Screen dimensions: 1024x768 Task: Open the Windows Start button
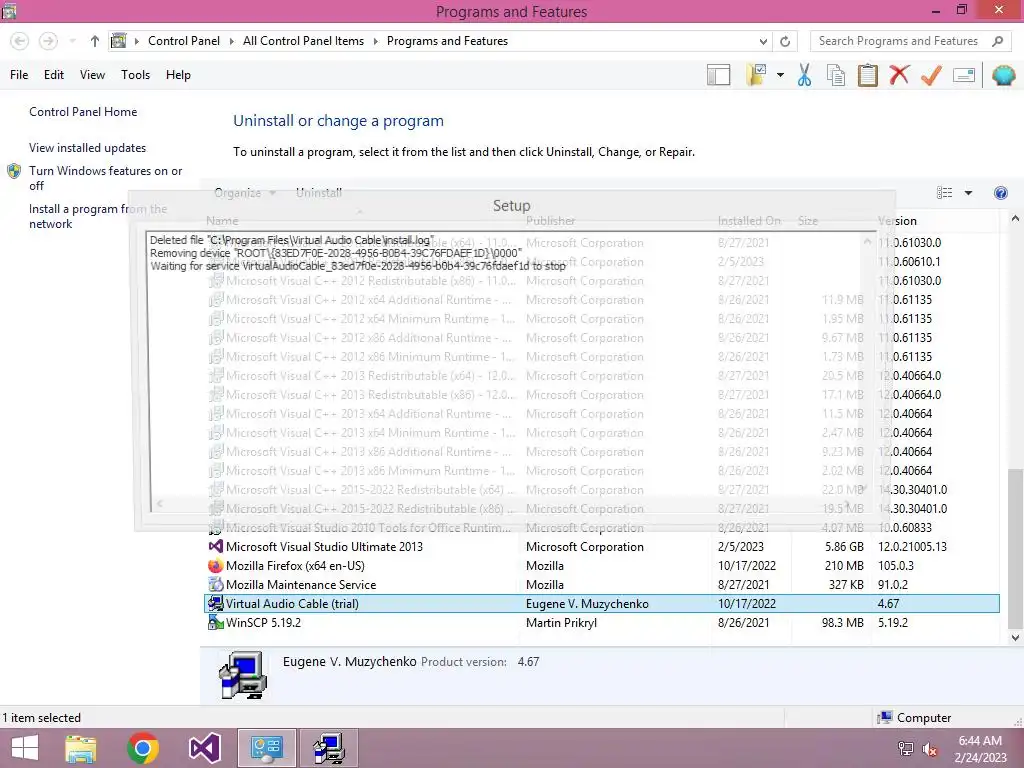25,748
